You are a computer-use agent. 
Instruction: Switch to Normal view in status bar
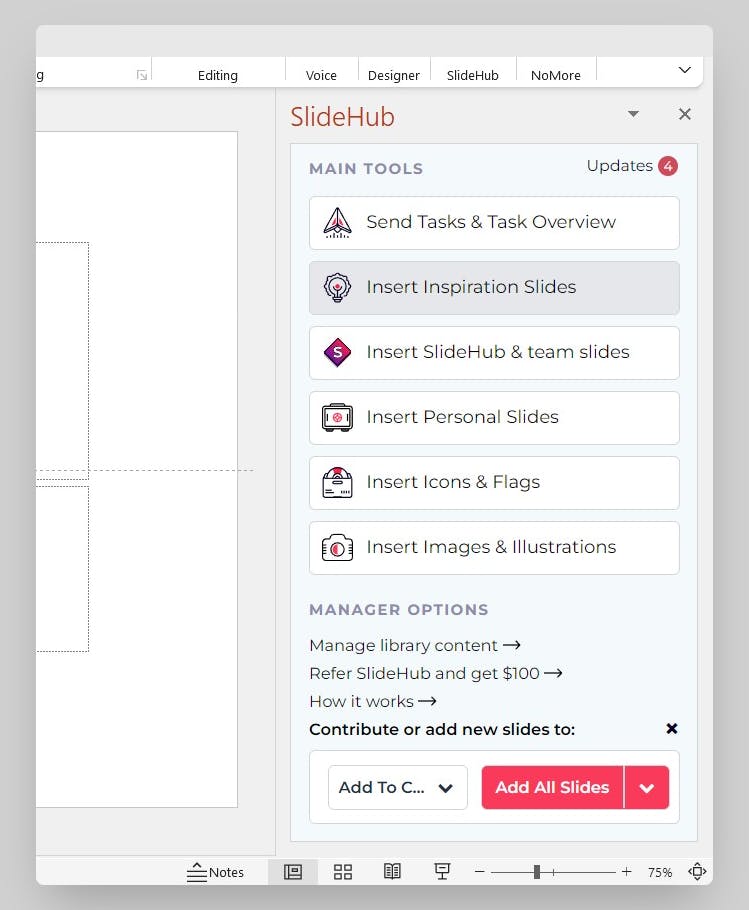tap(293, 872)
